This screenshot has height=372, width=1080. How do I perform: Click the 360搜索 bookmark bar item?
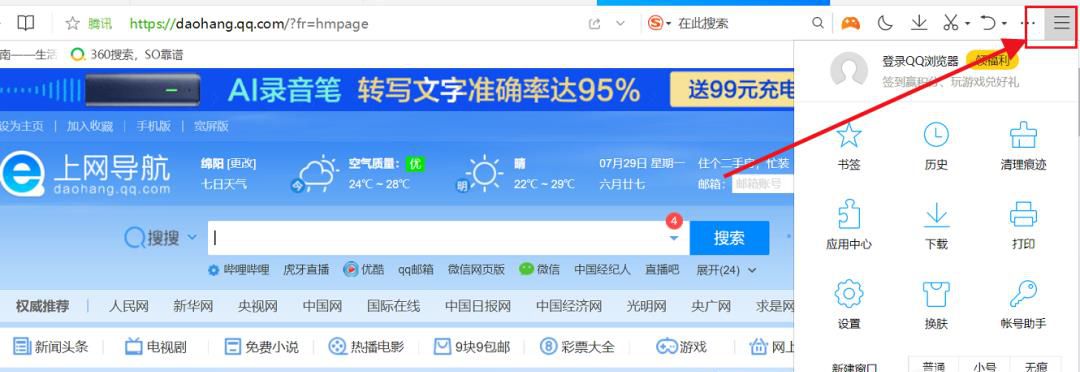(x=127, y=54)
